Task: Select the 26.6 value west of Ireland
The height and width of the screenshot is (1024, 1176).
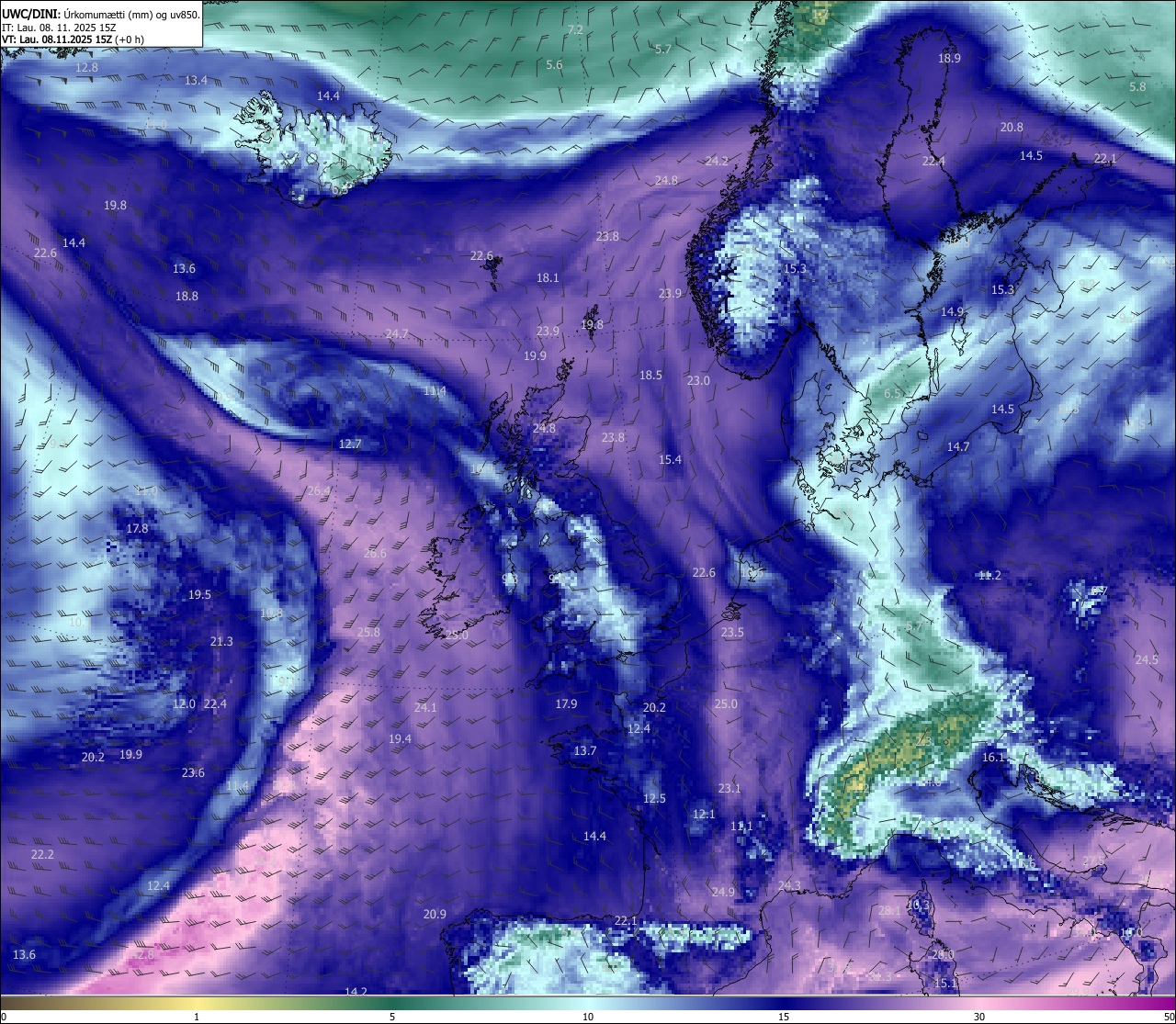Action: 375,554
